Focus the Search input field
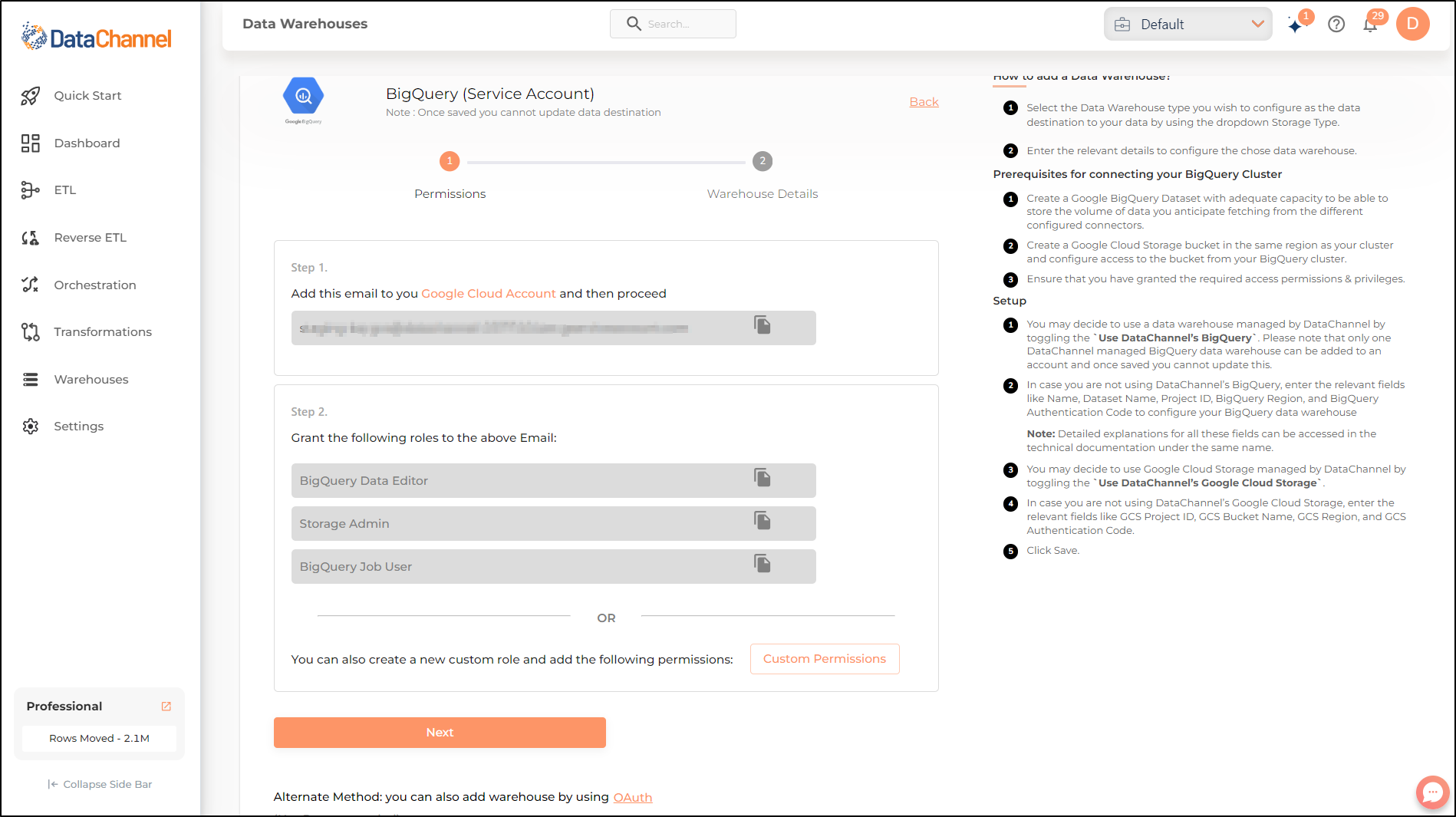Image resolution: width=1456 pixels, height=817 pixels. click(x=673, y=24)
